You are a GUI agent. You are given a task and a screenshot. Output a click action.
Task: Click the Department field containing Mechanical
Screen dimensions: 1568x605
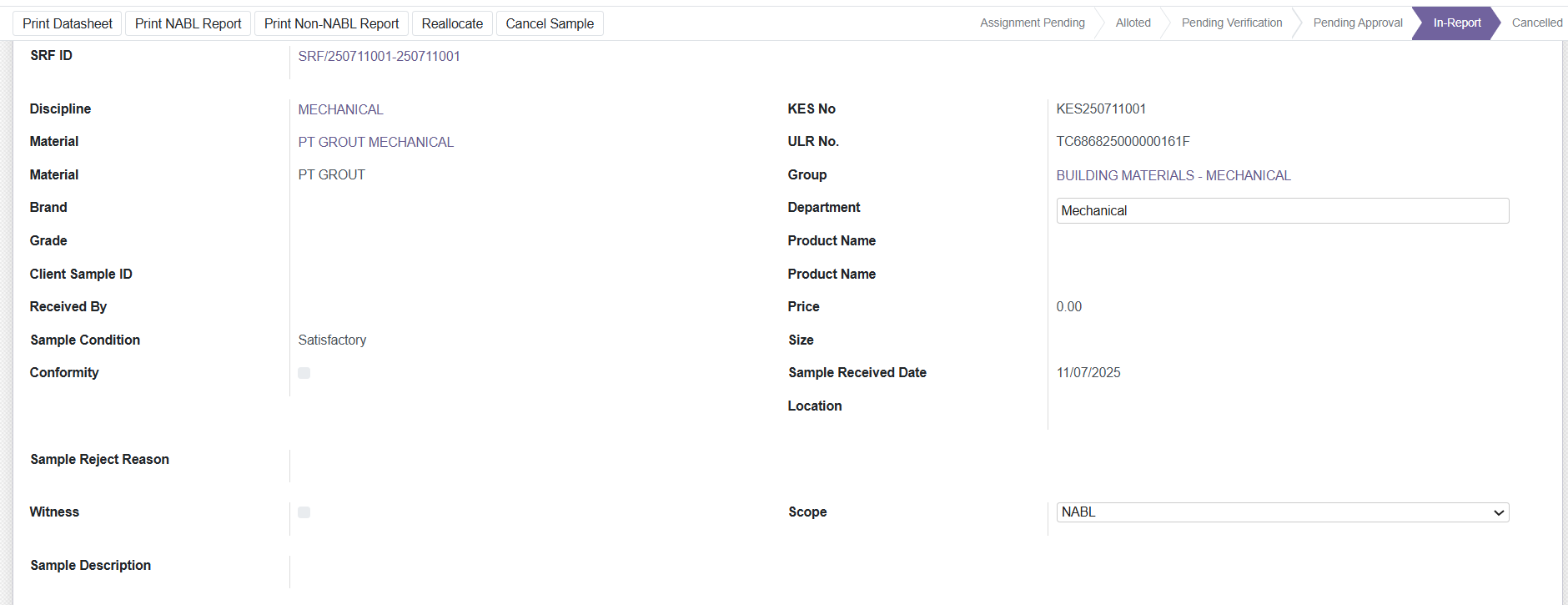click(x=1283, y=210)
